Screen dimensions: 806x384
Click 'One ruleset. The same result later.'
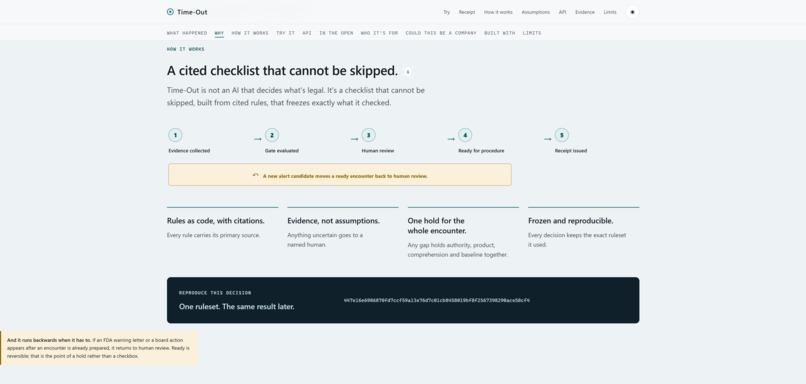(237, 306)
